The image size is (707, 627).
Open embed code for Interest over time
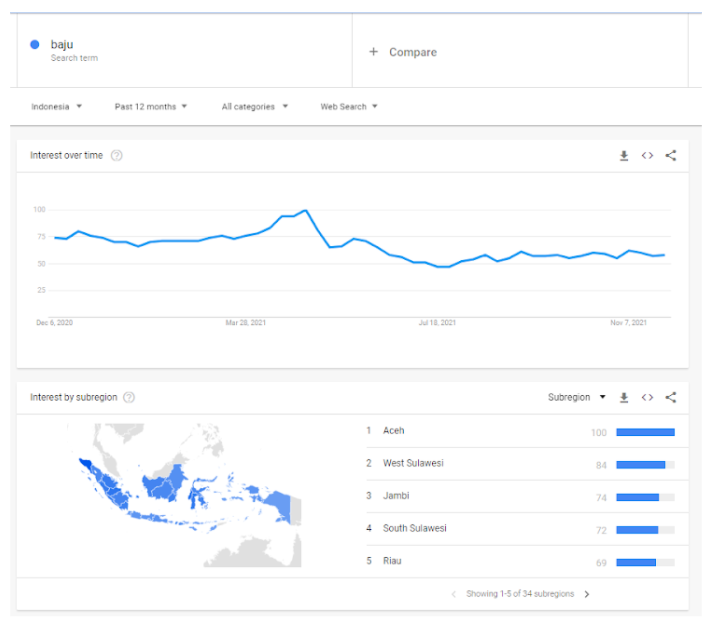pyautogui.click(x=647, y=156)
